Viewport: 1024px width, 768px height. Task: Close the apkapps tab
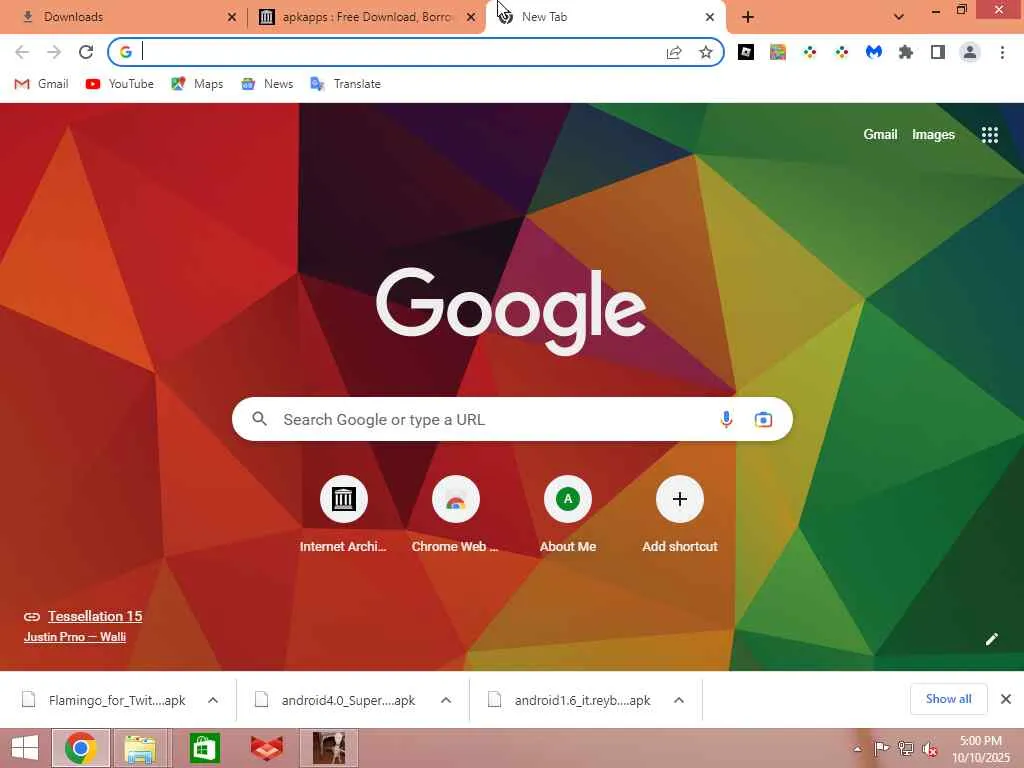pyautogui.click(x=471, y=17)
